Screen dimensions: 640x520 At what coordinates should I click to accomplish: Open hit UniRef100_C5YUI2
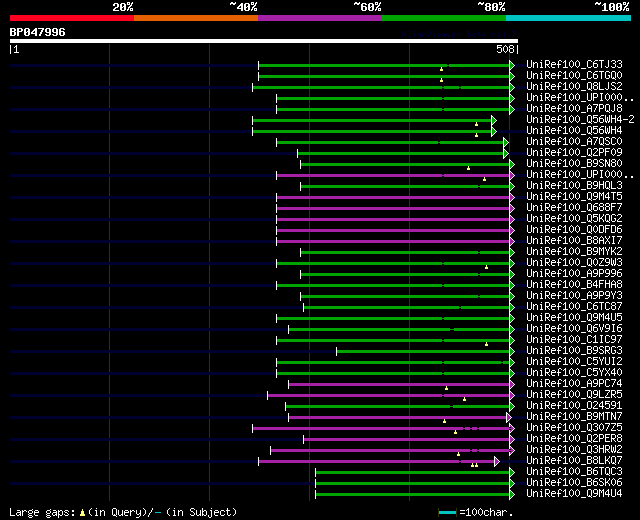[x=574, y=362]
